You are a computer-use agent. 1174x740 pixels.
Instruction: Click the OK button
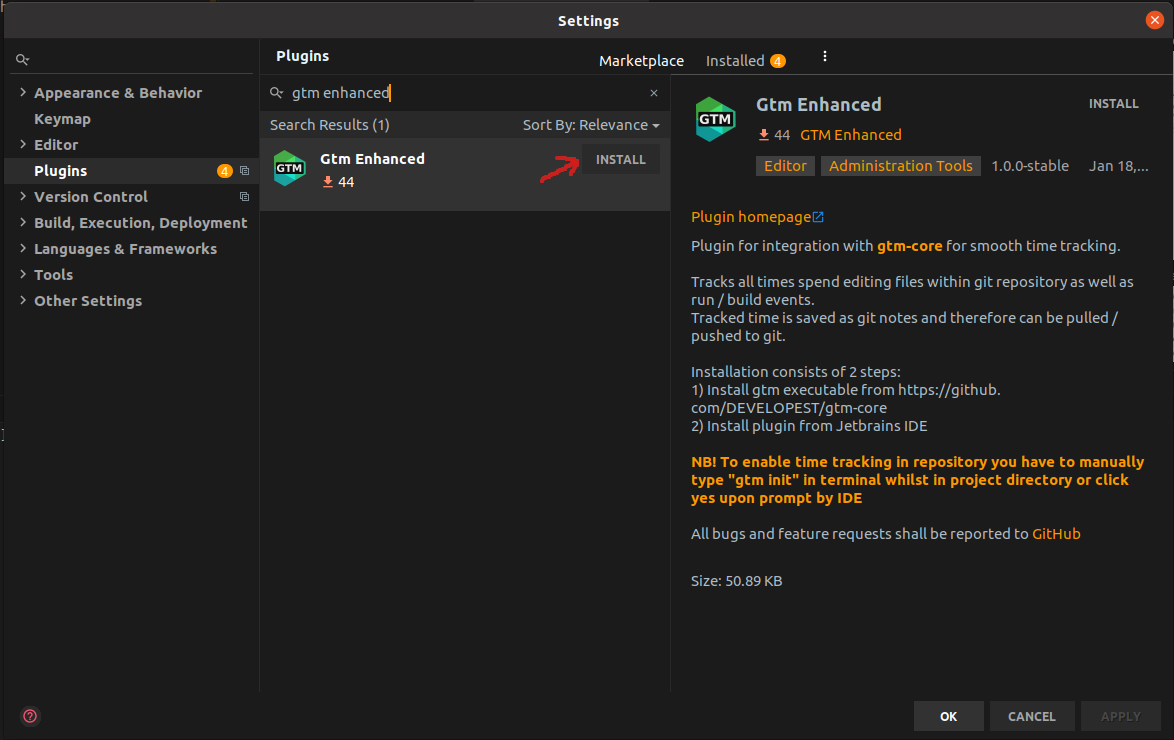click(949, 716)
